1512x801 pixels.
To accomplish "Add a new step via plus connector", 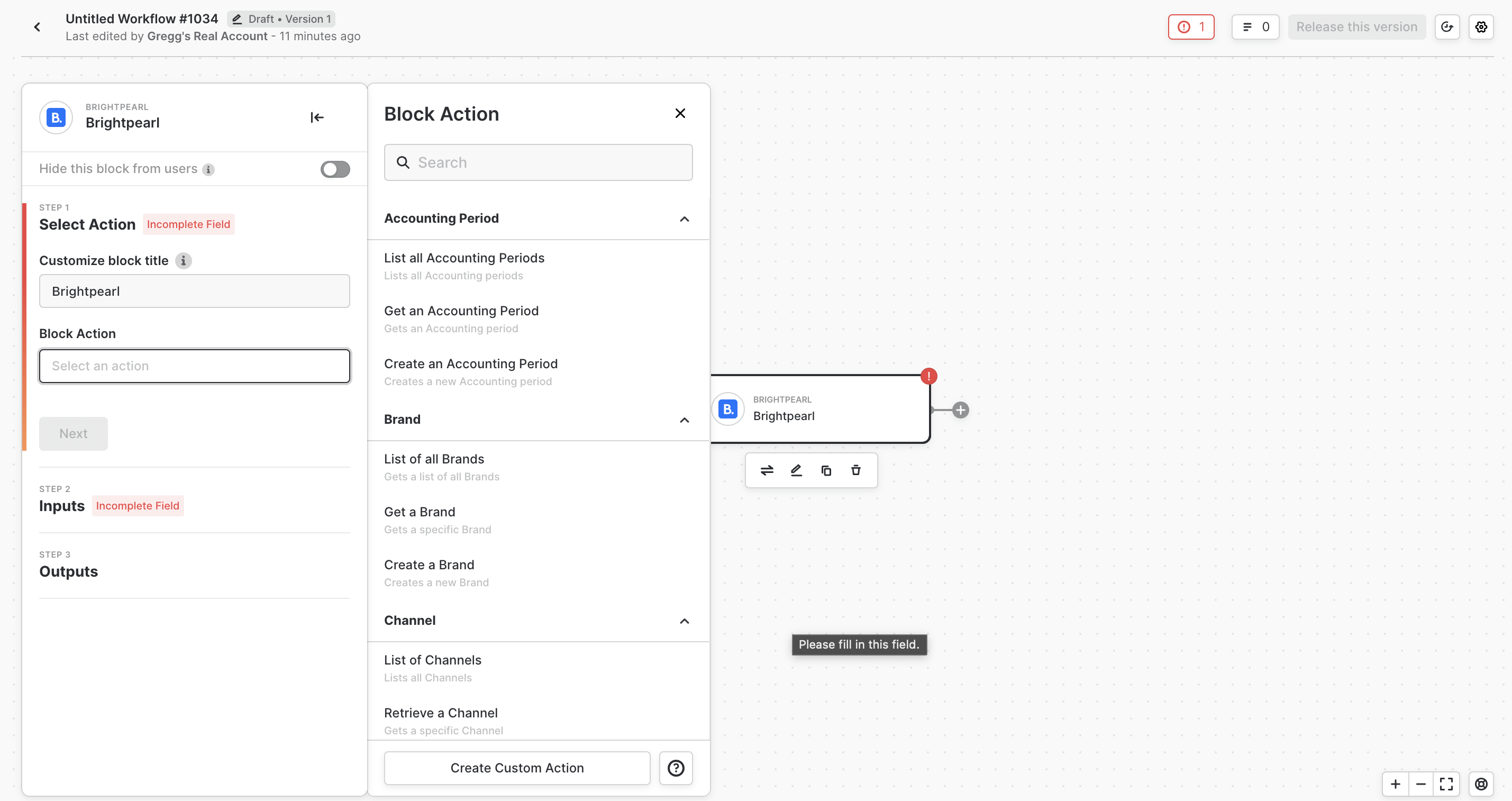I will pos(960,410).
